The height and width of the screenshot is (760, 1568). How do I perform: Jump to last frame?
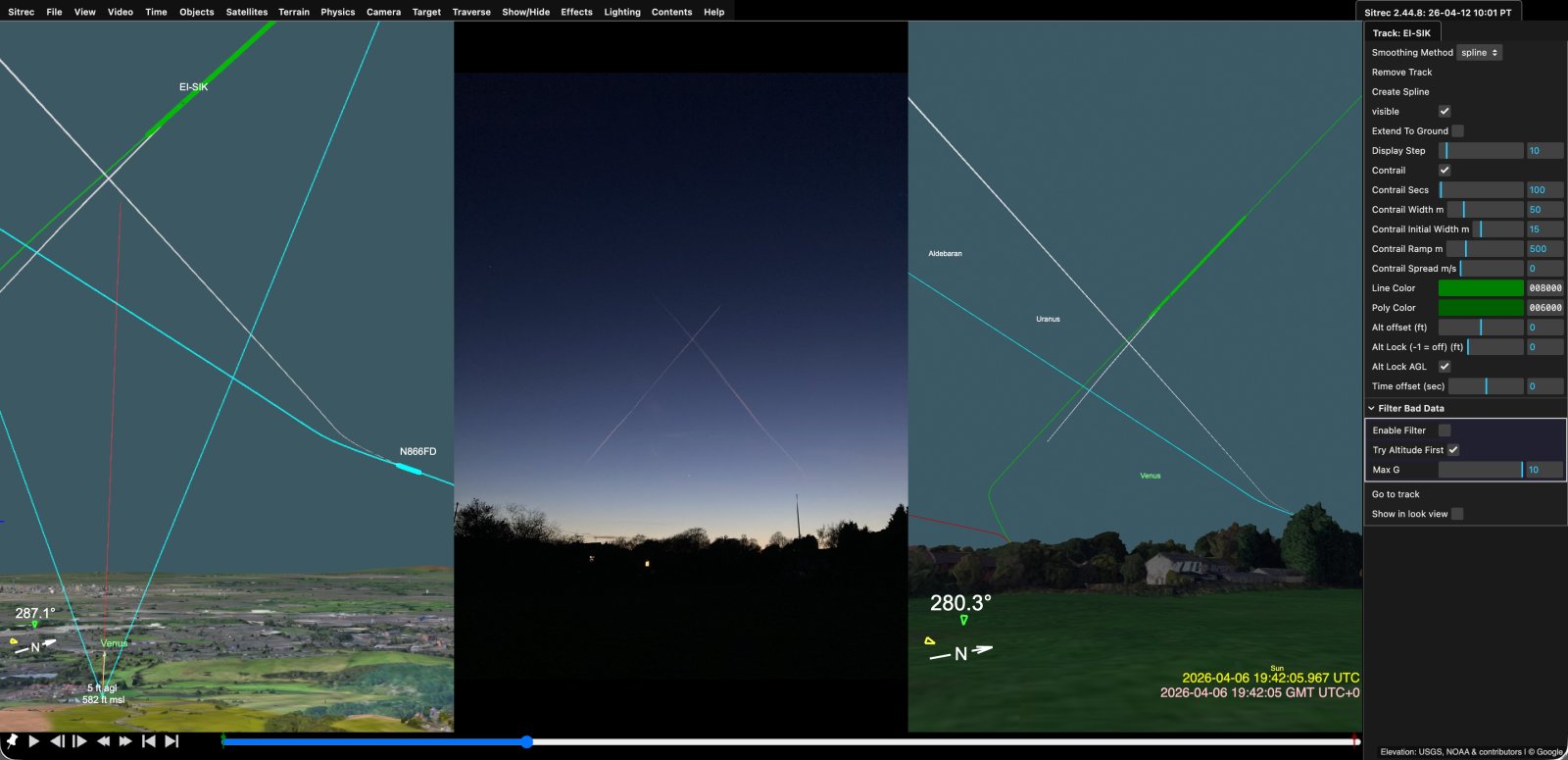[x=171, y=741]
